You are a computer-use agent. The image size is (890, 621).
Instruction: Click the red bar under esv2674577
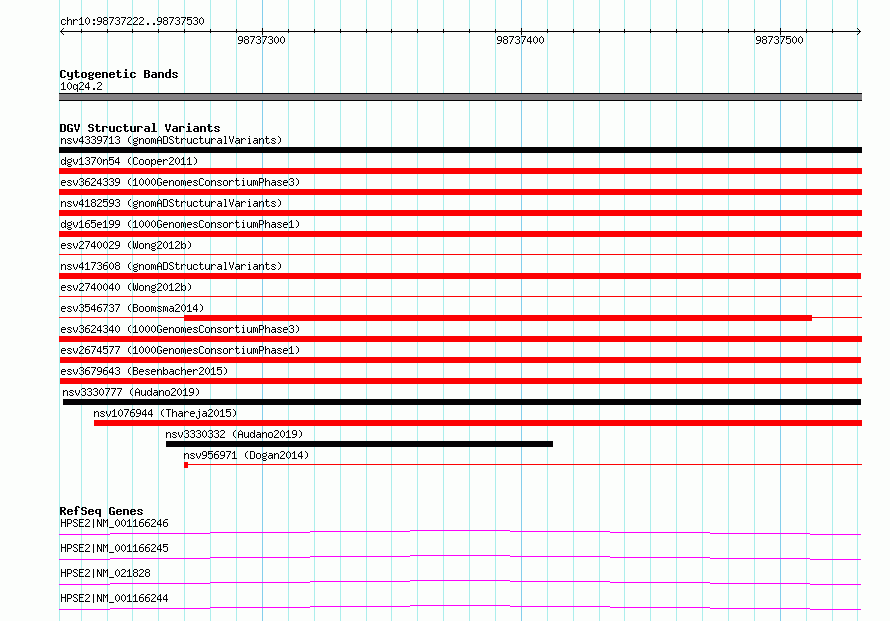click(x=460, y=360)
